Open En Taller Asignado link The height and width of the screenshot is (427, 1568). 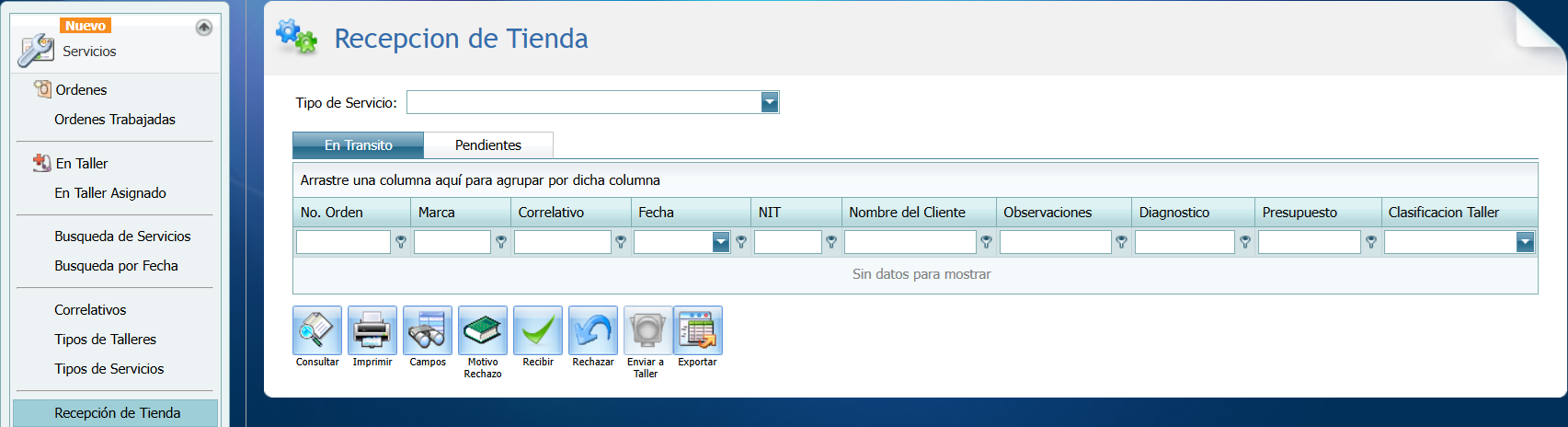(110, 192)
